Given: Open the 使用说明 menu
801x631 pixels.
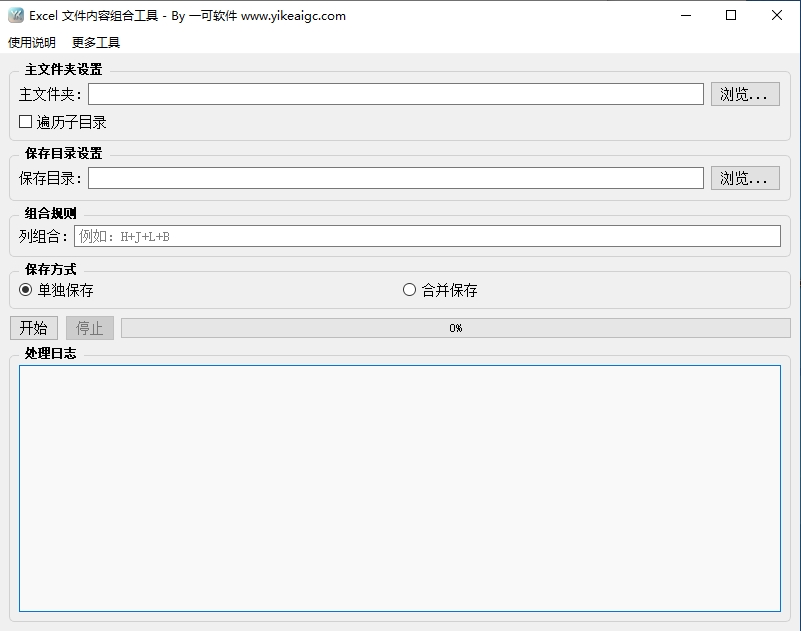Looking at the screenshot, I should [32, 42].
